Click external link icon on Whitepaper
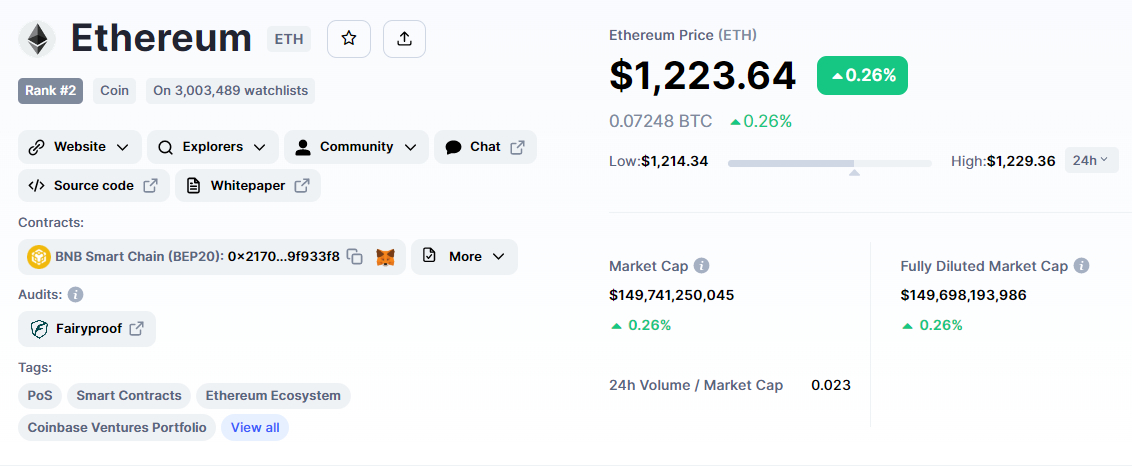This screenshot has height=468, width=1132. click(302, 186)
